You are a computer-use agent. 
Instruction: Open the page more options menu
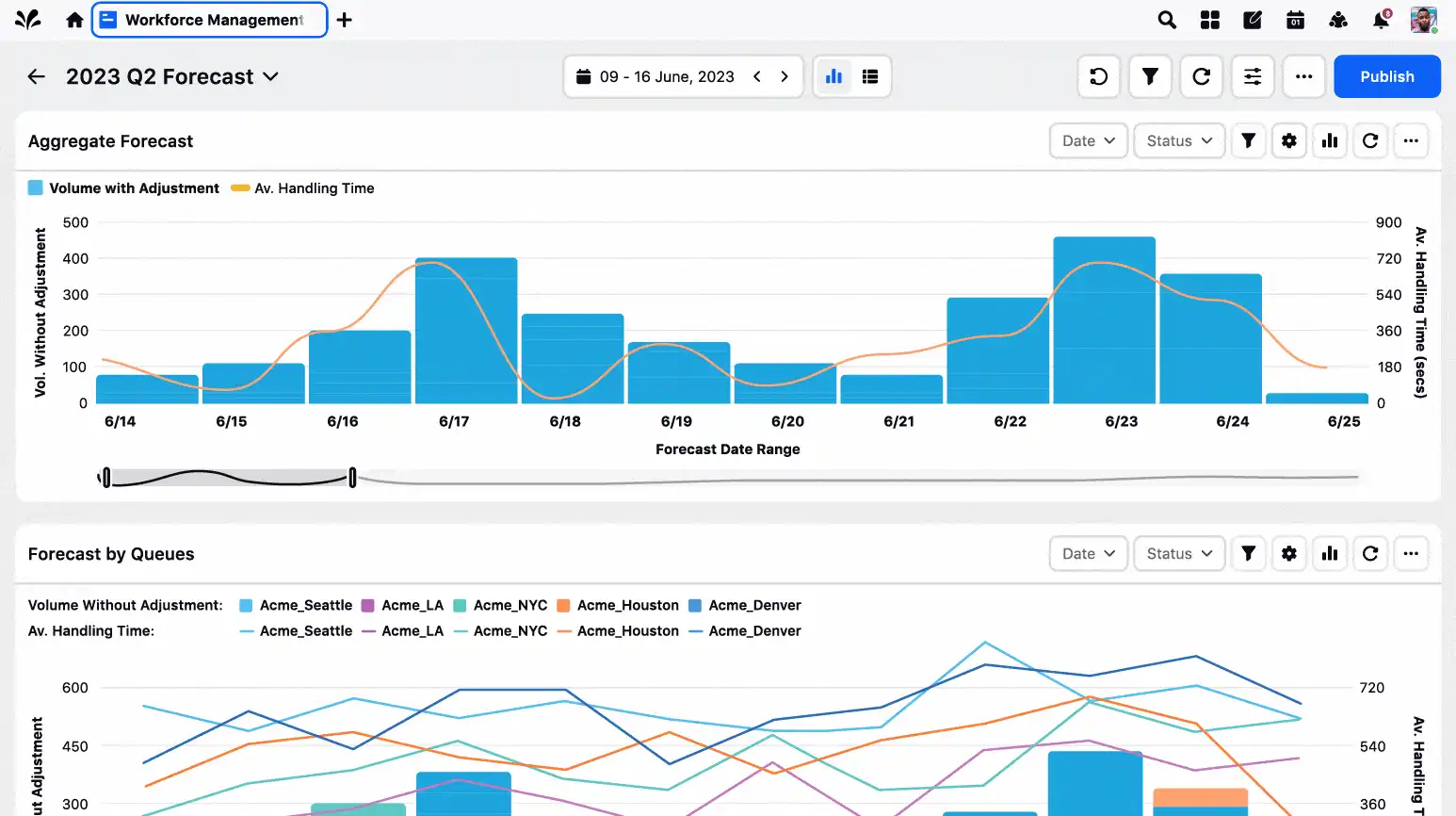coord(1304,76)
